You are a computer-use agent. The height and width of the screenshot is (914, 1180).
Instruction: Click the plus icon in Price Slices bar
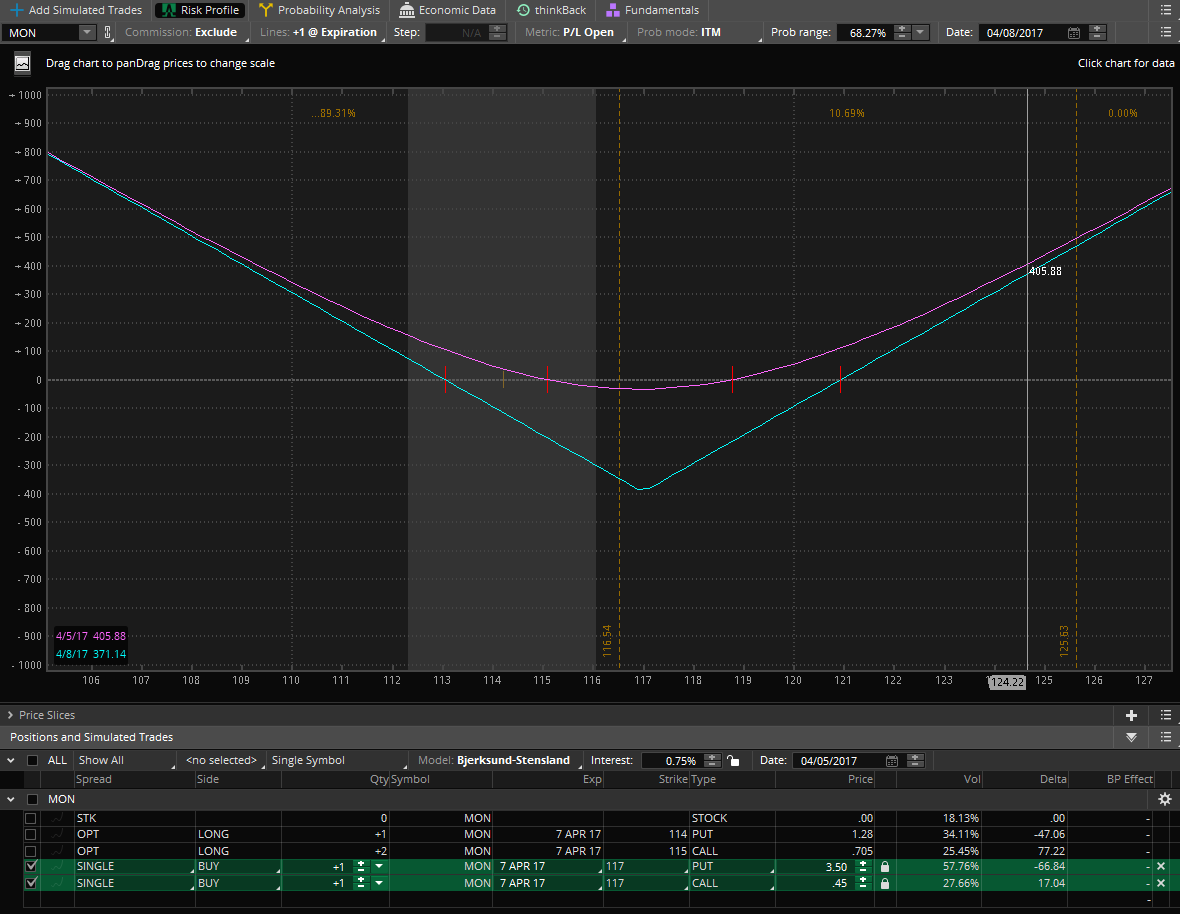[x=1131, y=715]
